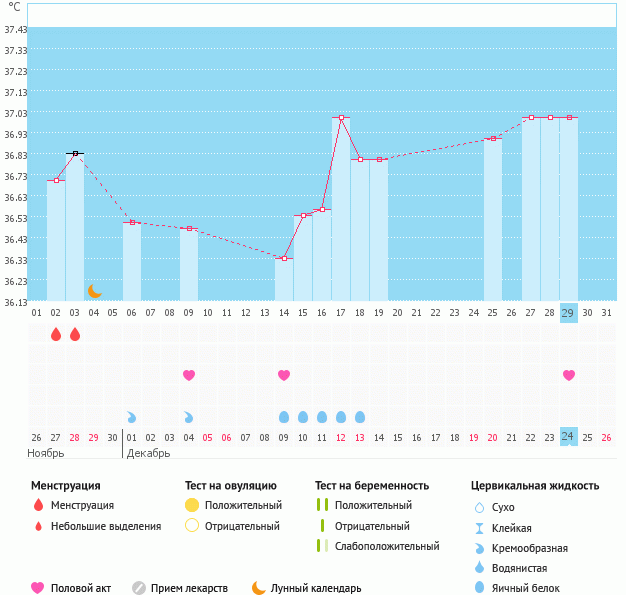Click the gray 'Прием лекарств' legend icon

point(139,588)
